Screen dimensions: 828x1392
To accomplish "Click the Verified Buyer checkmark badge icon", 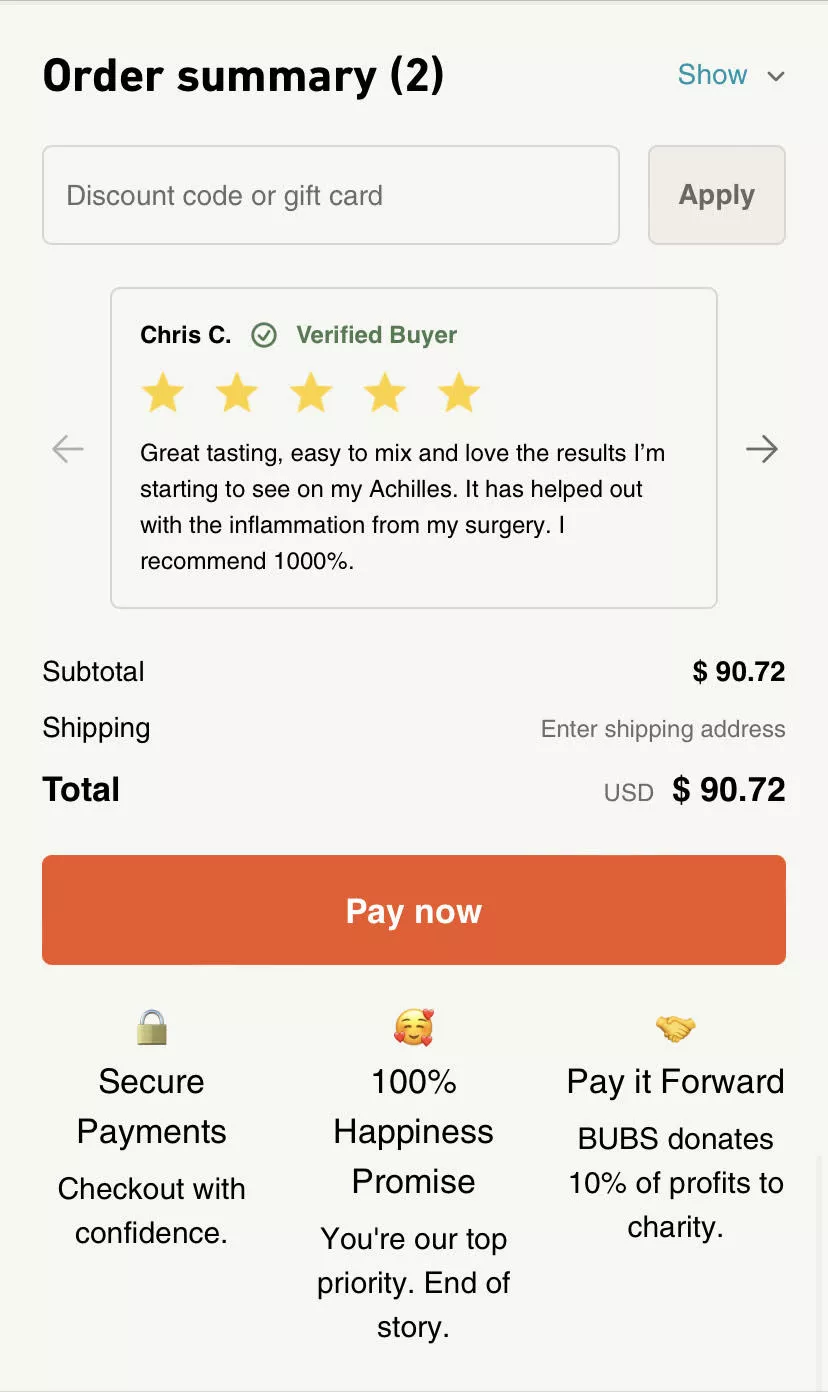I will (x=264, y=335).
